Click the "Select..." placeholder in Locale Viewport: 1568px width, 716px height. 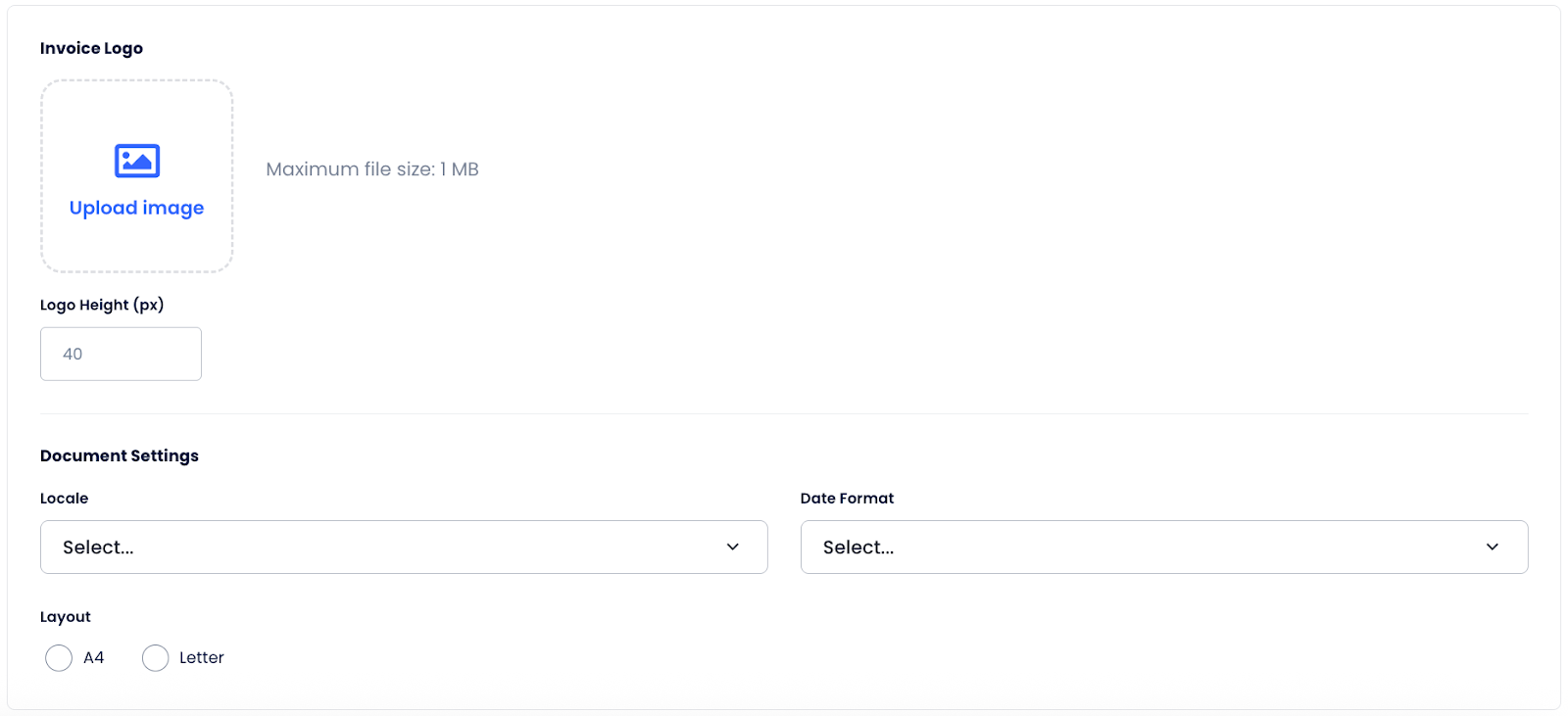[x=98, y=548]
